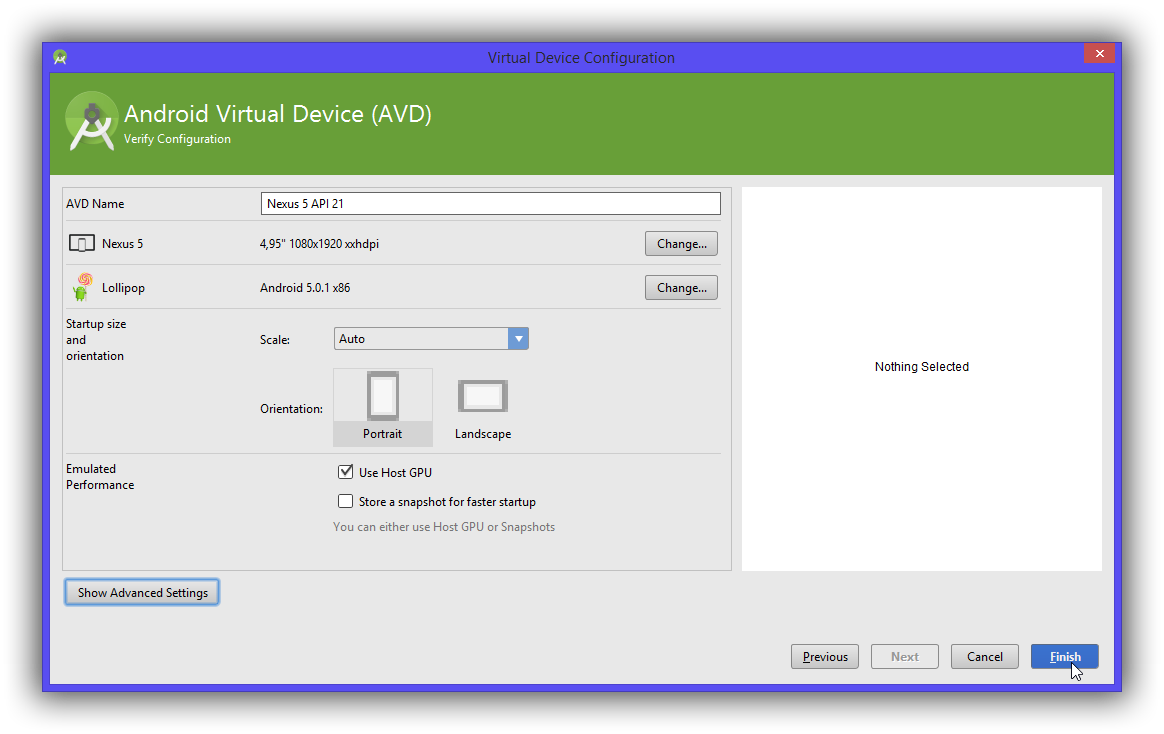Click the 'Virtual Device Configuration' window title
This screenshot has height=734, width=1164.
[x=581, y=58]
